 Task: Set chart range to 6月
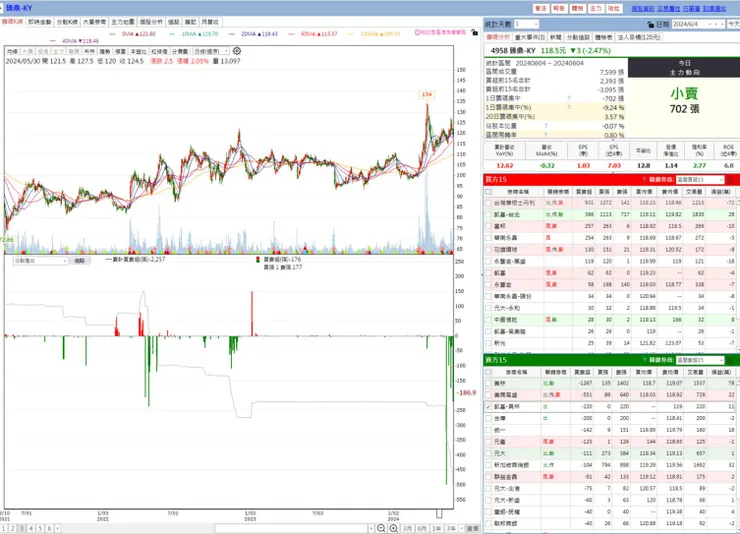422,529
